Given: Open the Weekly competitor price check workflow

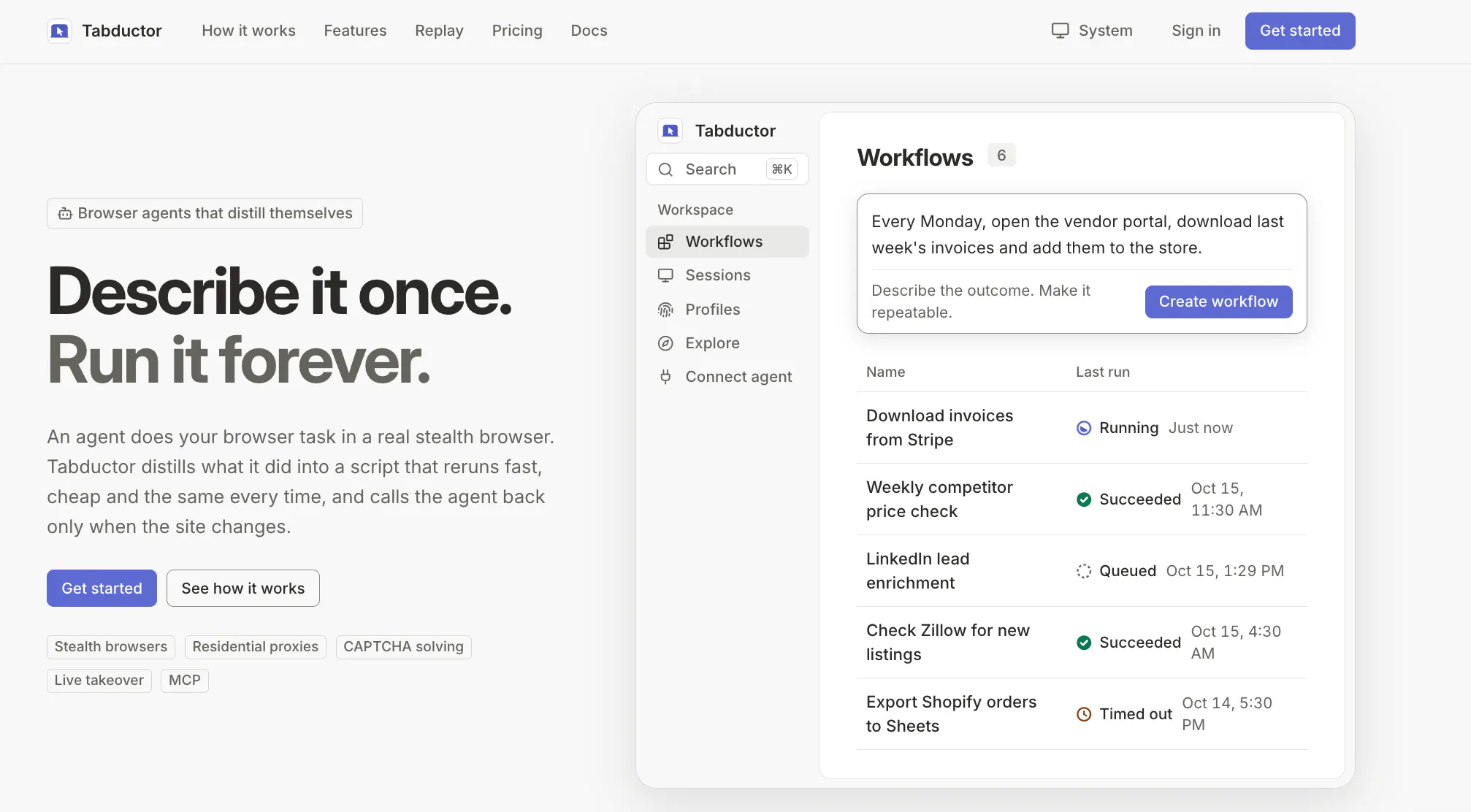Looking at the screenshot, I should coord(1082,499).
